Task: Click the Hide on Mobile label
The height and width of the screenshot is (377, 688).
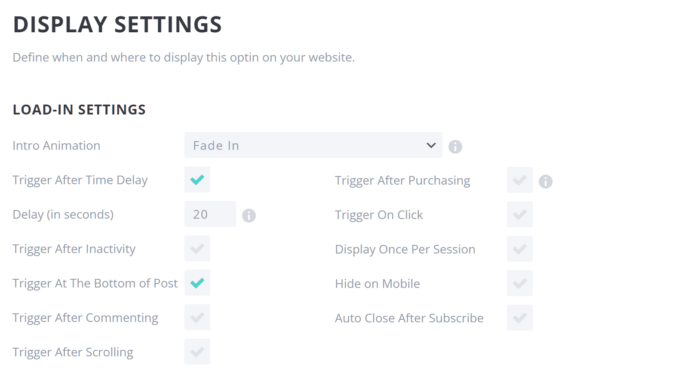Action: pyautogui.click(x=377, y=284)
